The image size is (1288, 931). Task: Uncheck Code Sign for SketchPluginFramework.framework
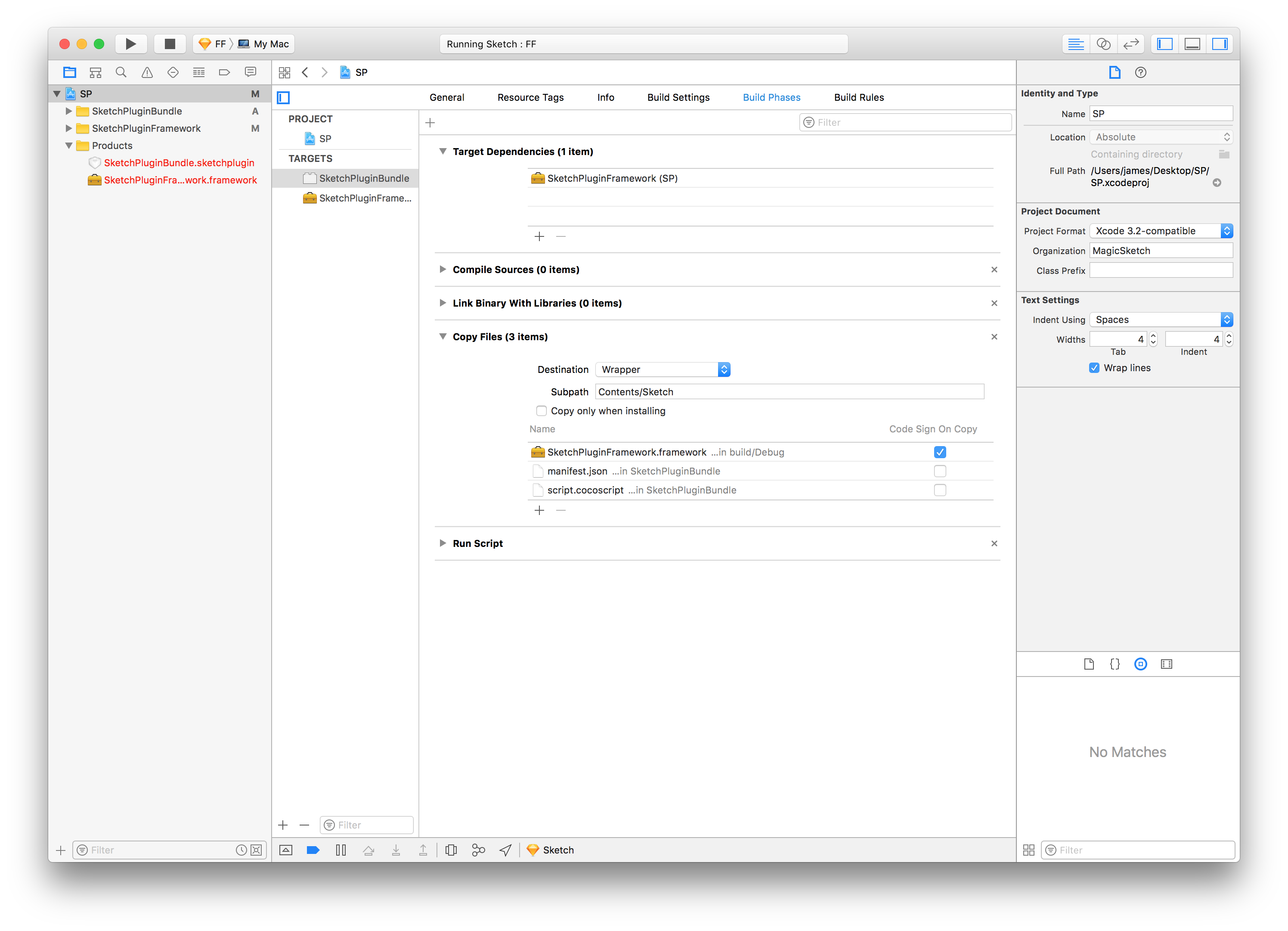pyautogui.click(x=940, y=452)
